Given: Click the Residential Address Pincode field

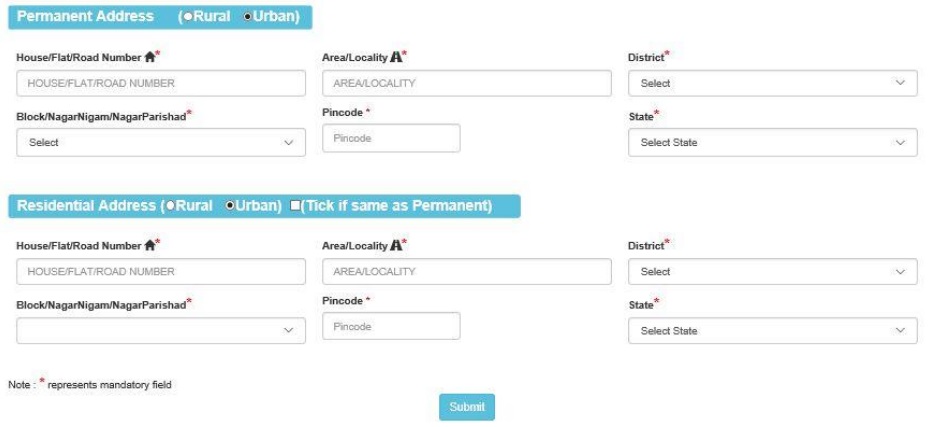Looking at the screenshot, I should [x=391, y=326].
